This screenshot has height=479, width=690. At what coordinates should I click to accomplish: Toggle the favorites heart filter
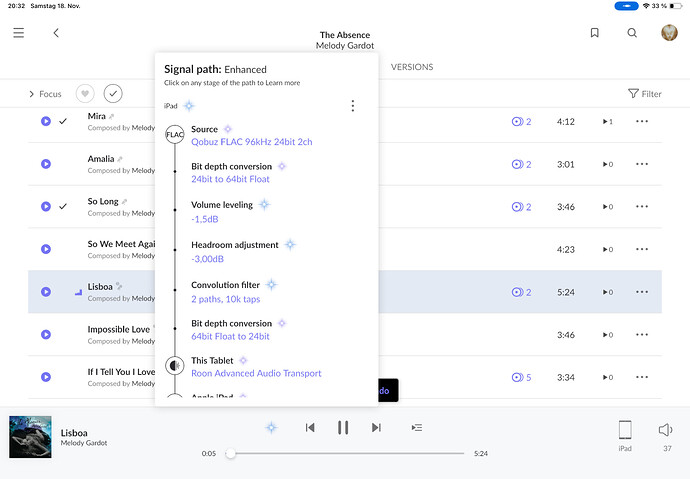point(85,93)
